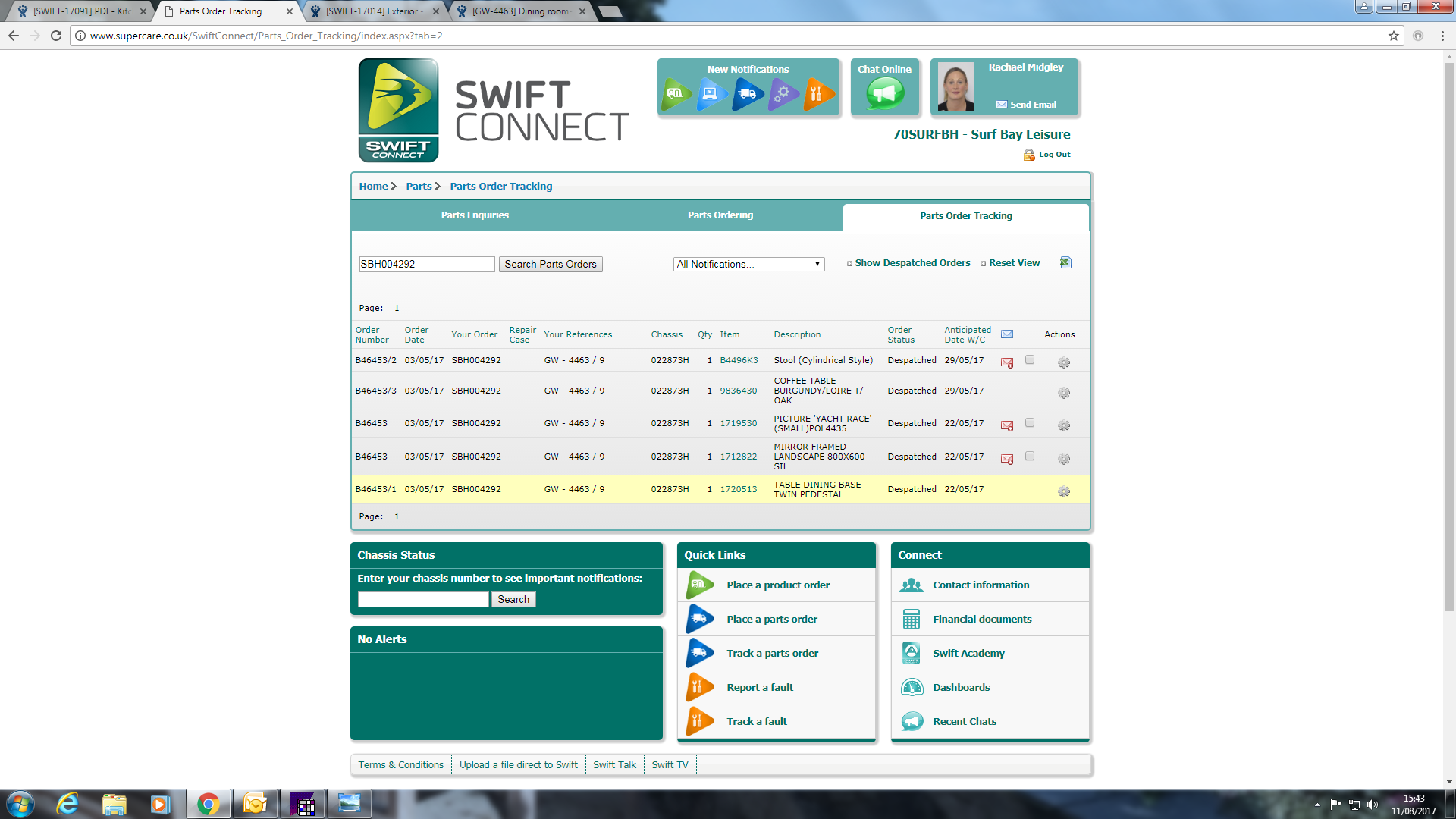Click the green caravan notification icon
The height and width of the screenshot is (819, 1456).
(676, 94)
